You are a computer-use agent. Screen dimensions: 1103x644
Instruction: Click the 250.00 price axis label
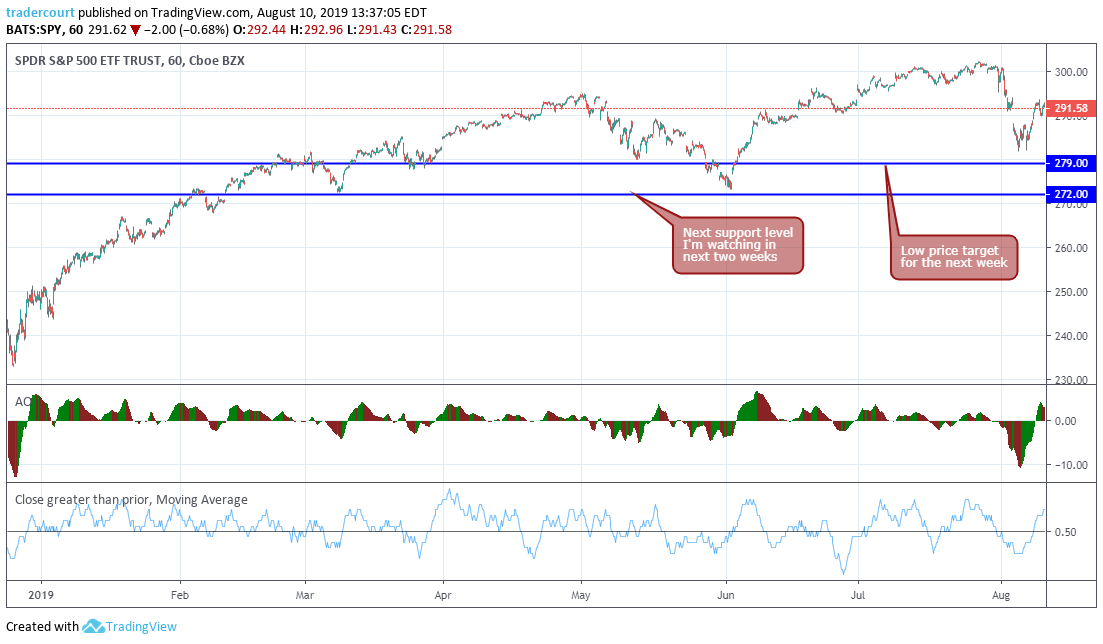(x=1071, y=292)
